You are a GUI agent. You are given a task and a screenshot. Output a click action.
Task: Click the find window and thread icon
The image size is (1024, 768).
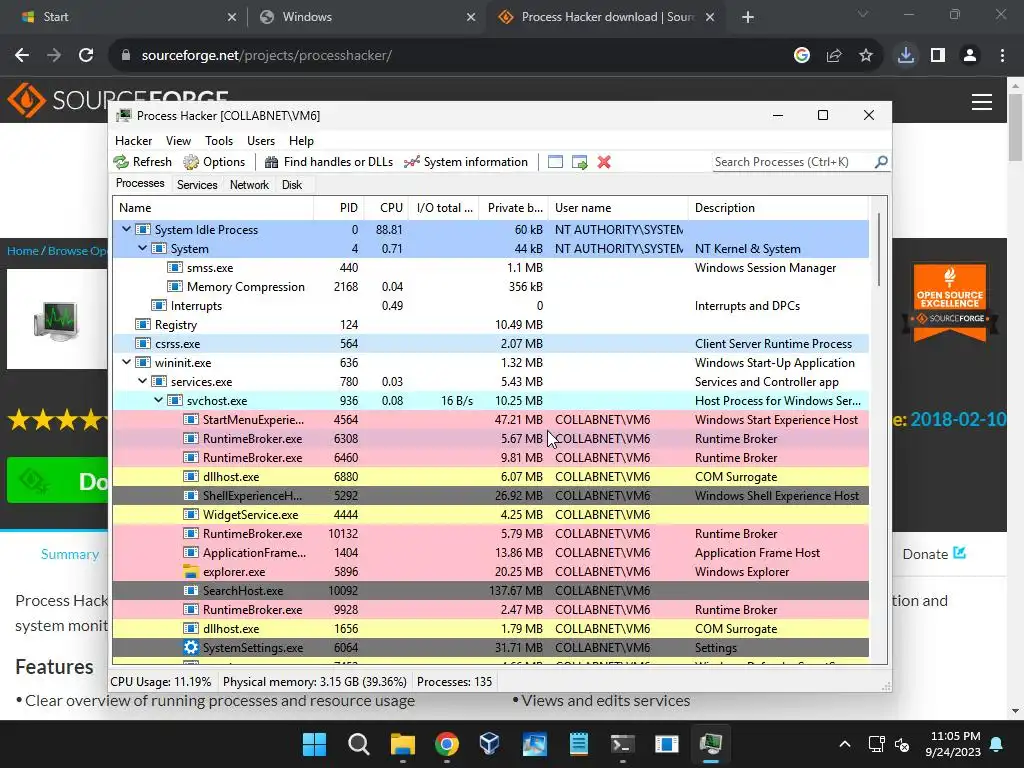pyautogui.click(x=579, y=162)
